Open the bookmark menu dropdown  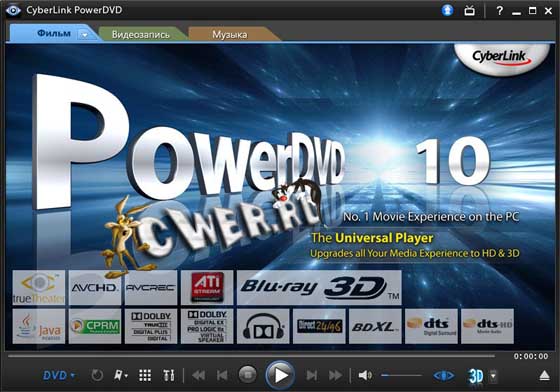(120, 376)
